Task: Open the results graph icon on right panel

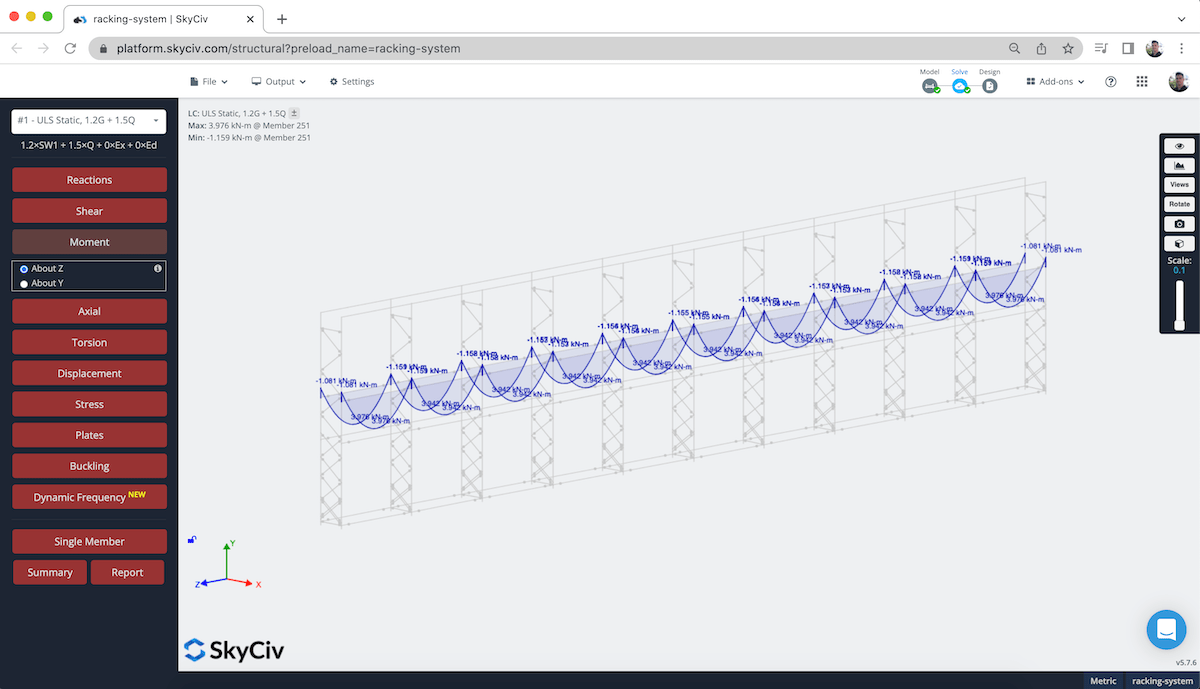Action: (x=1178, y=164)
